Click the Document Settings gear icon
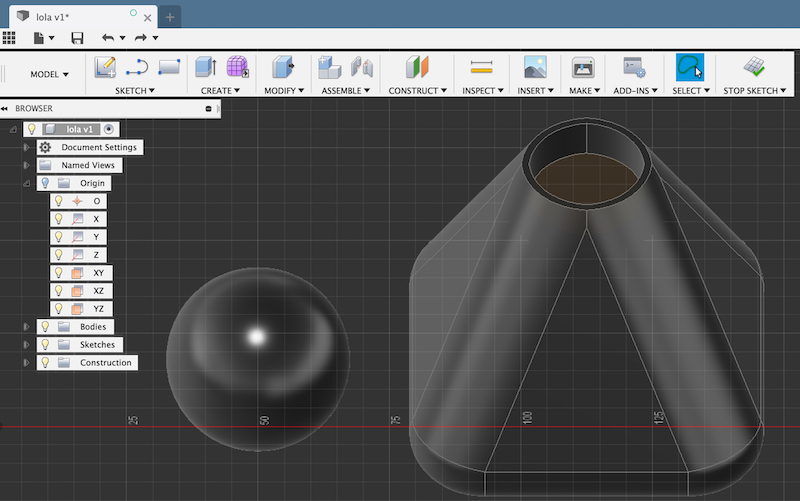The height and width of the screenshot is (501, 800). [x=45, y=147]
